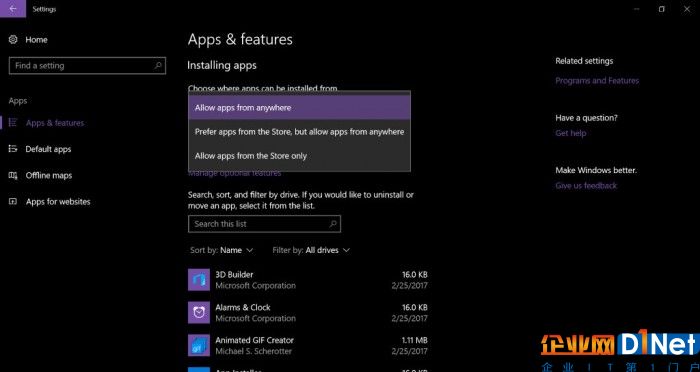Viewport: 700px width, 372px height.
Task: Select Allow apps from anywhere
Action: [299, 108]
